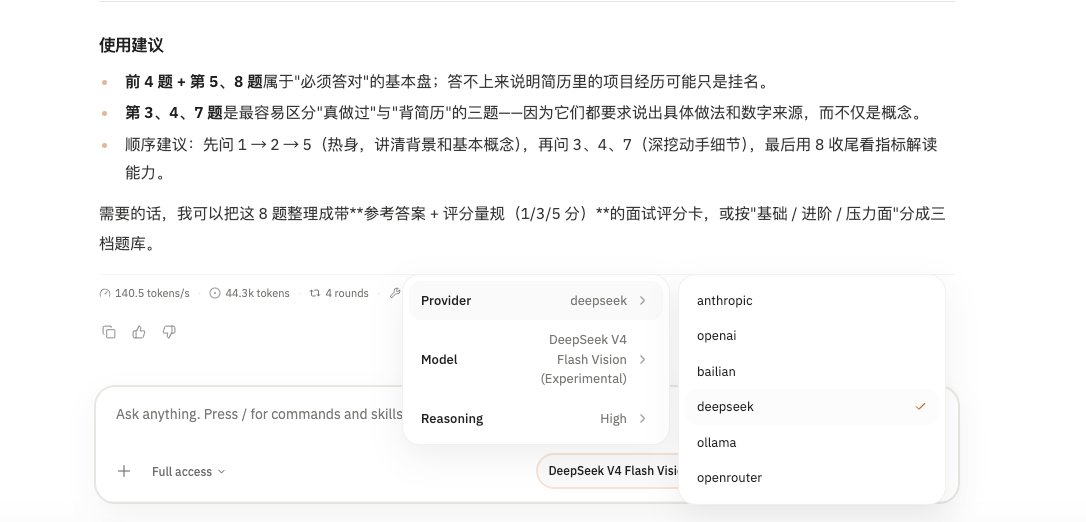Click the bullet starting with 顺序建议

point(531,159)
